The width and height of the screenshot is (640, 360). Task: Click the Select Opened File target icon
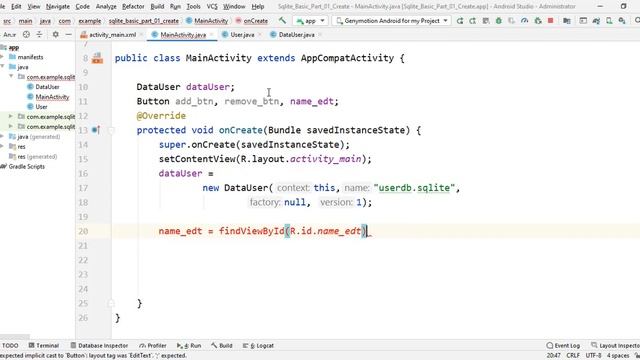(x=26, y=35)
